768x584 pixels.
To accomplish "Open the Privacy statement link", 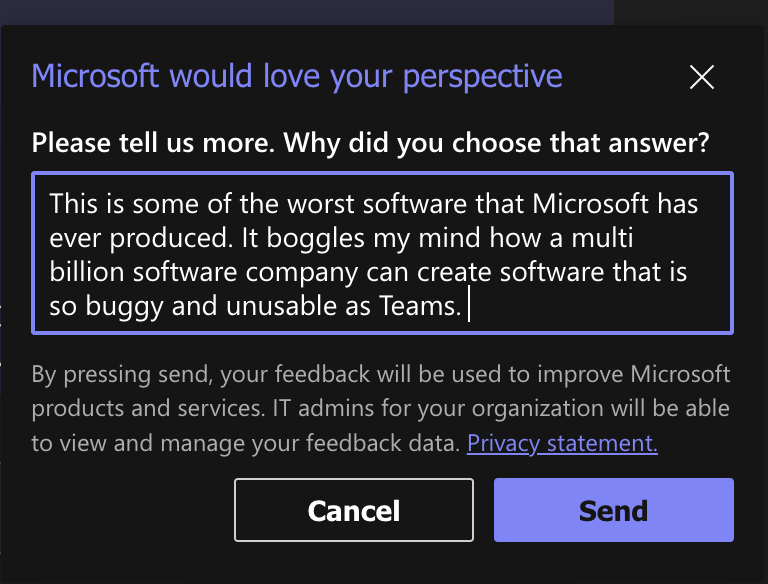I will click(x=562, y=443).
